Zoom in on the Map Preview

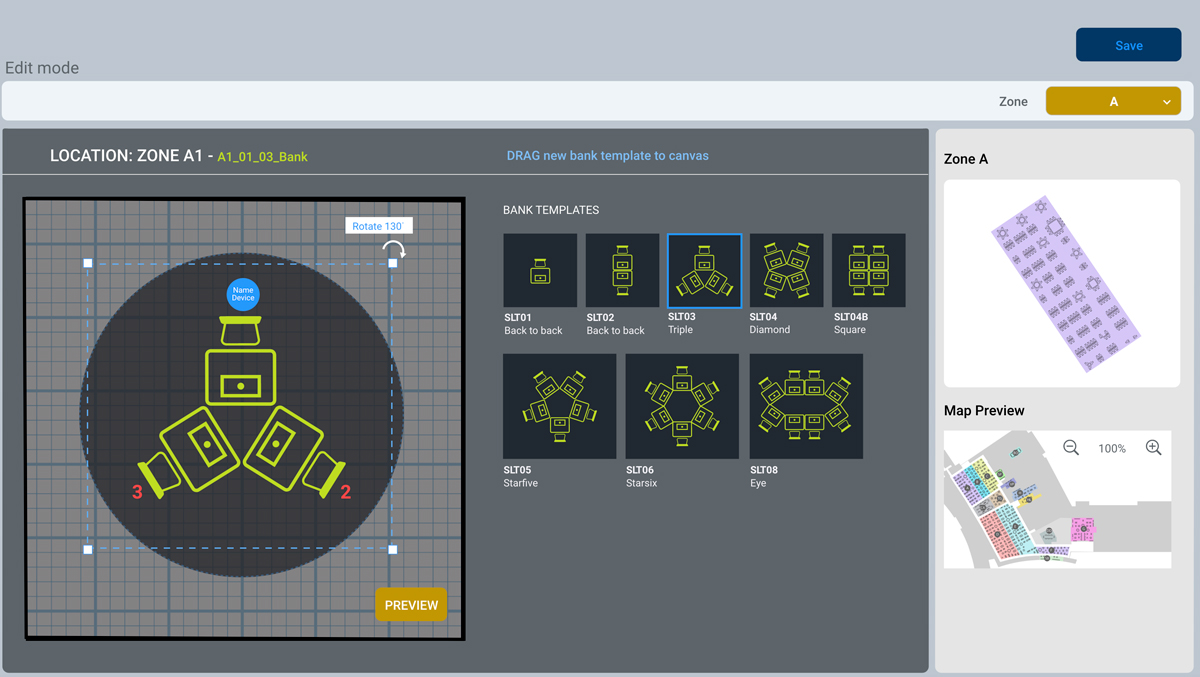(x=1154, y=448)
